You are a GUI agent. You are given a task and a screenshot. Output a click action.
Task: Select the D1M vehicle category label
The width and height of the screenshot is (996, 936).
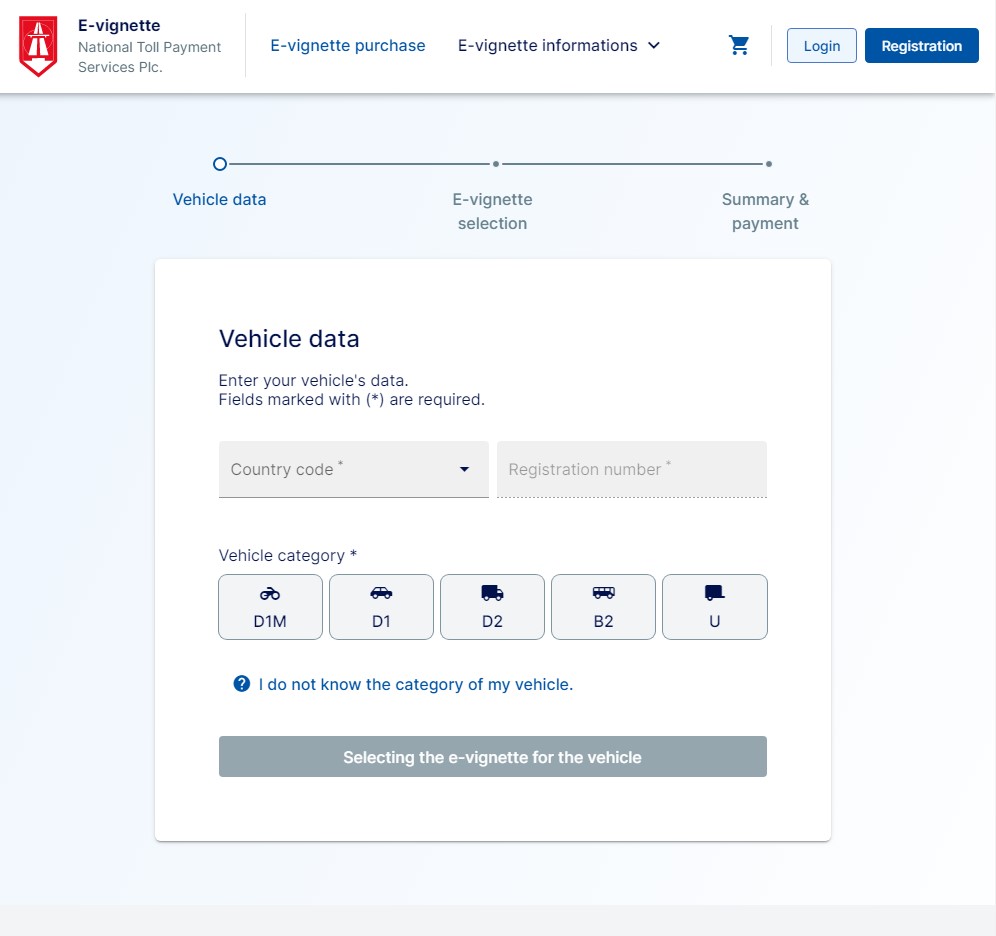[x=270, y=621]
